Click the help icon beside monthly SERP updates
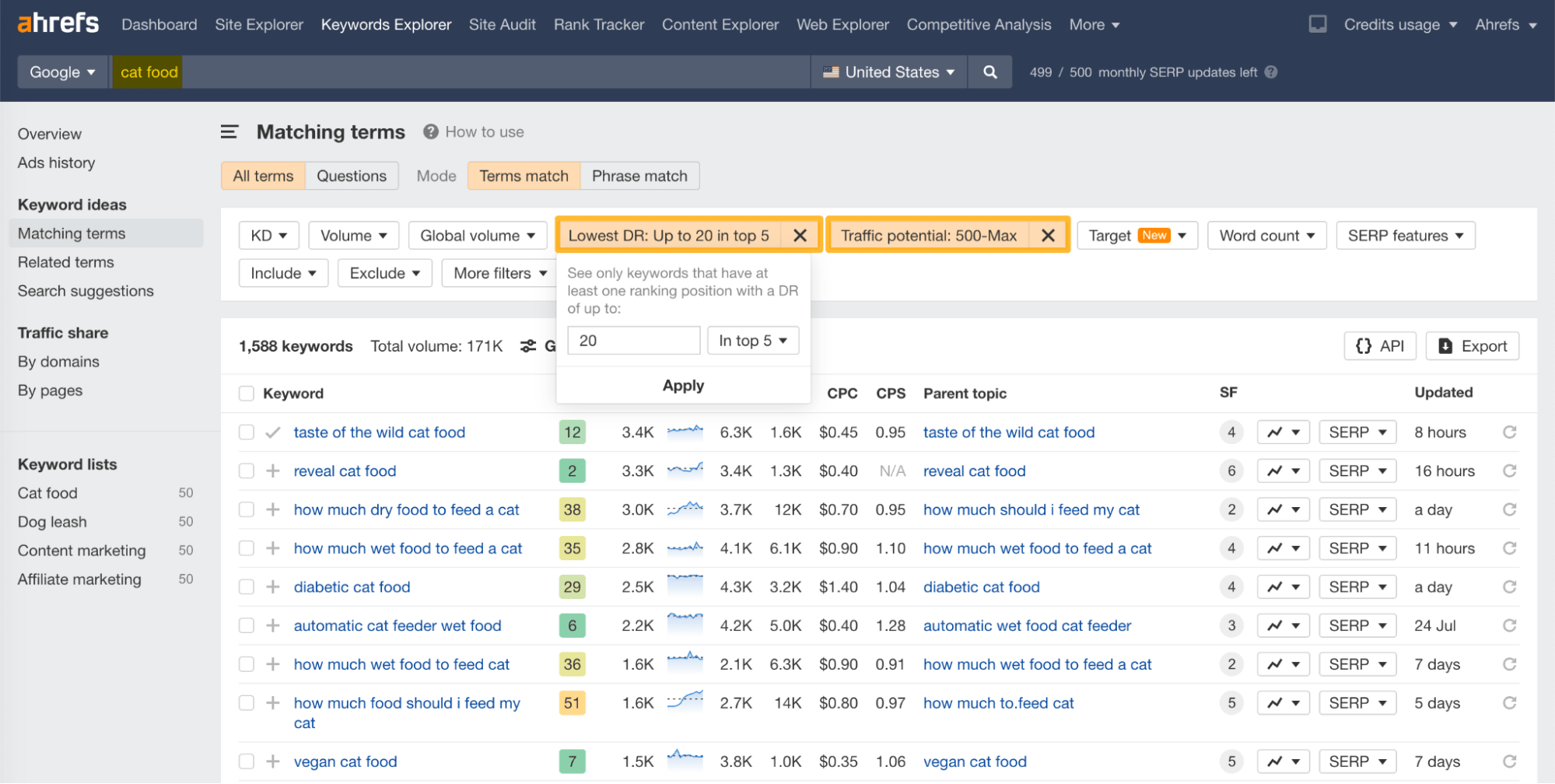 1270,72
